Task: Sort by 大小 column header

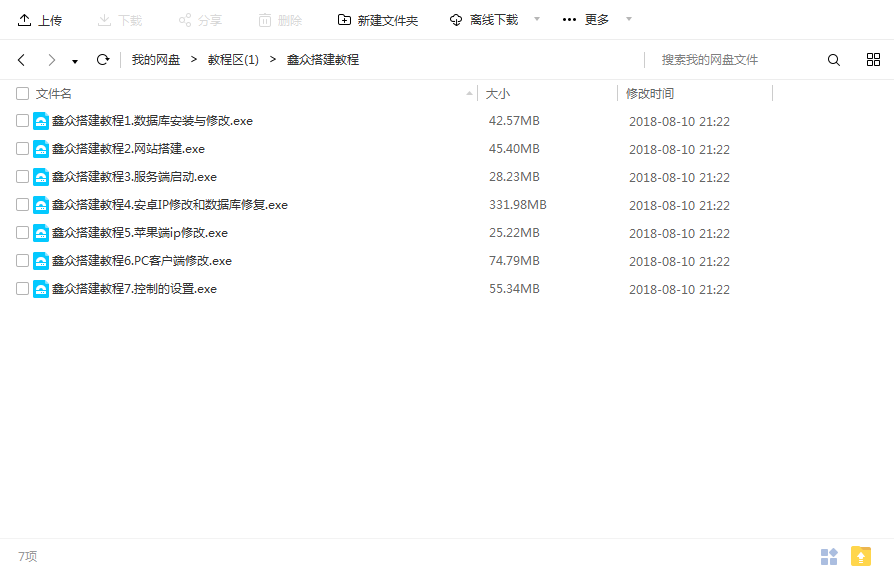Action: [x=498, y=94]
